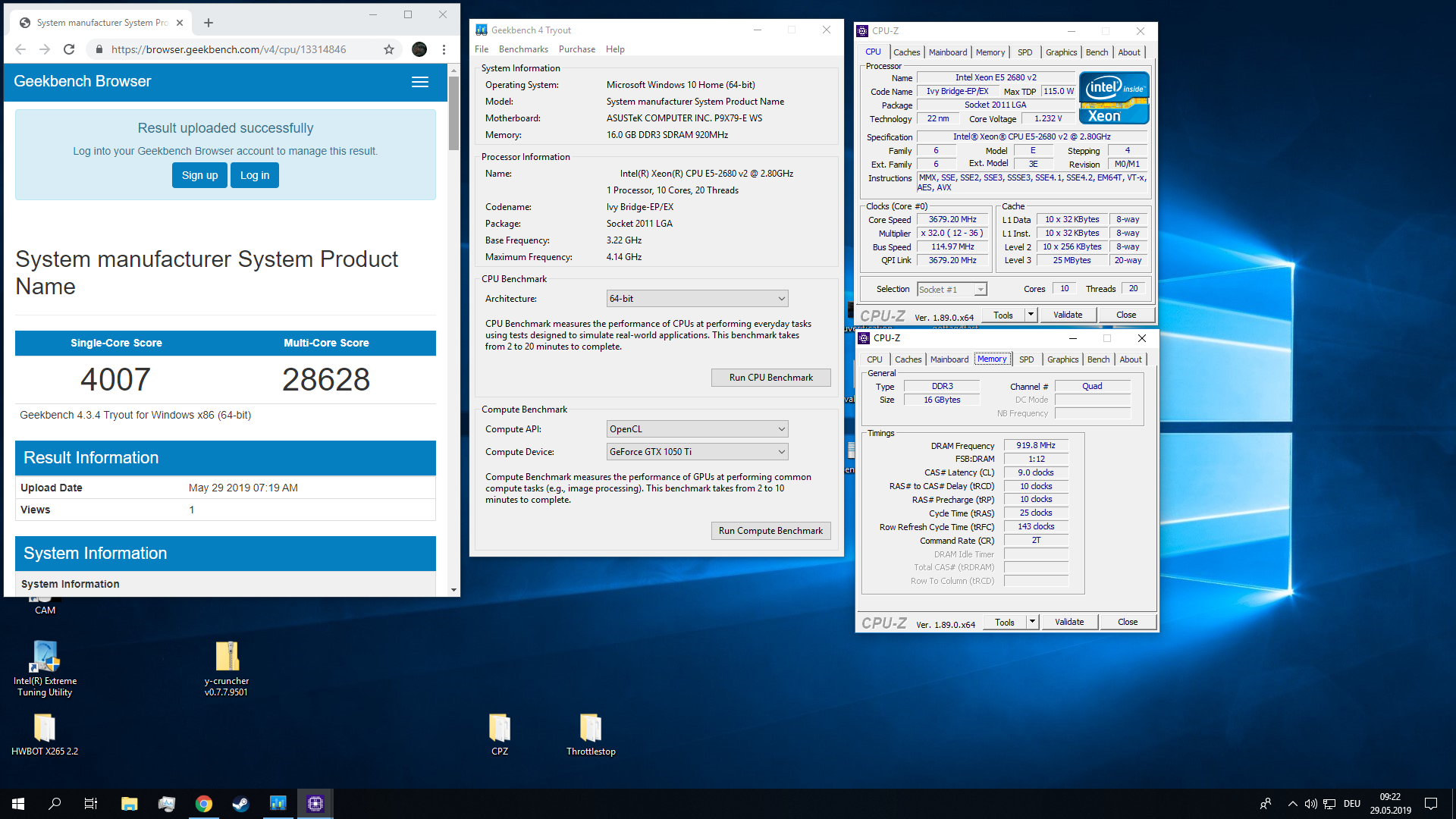The image size is (1456, 819).
Task: Click Validate in the upper CPU-Z window
Action: tap(1068, 315)
